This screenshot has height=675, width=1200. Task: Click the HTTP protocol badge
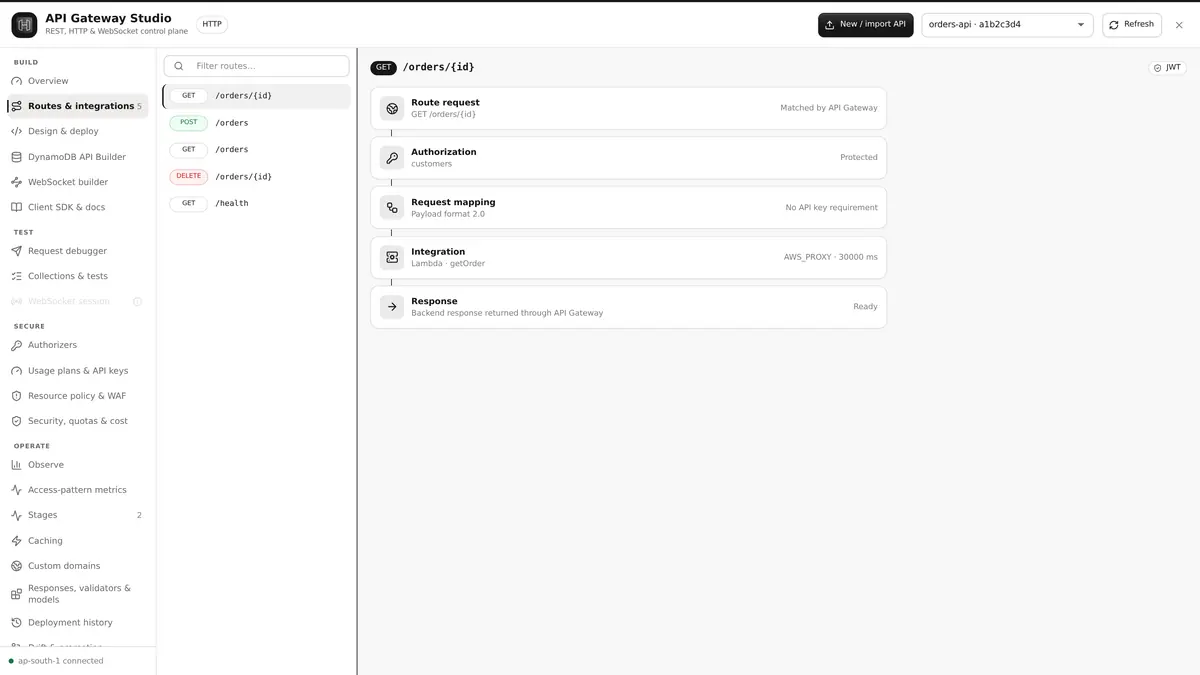point(212,24)
